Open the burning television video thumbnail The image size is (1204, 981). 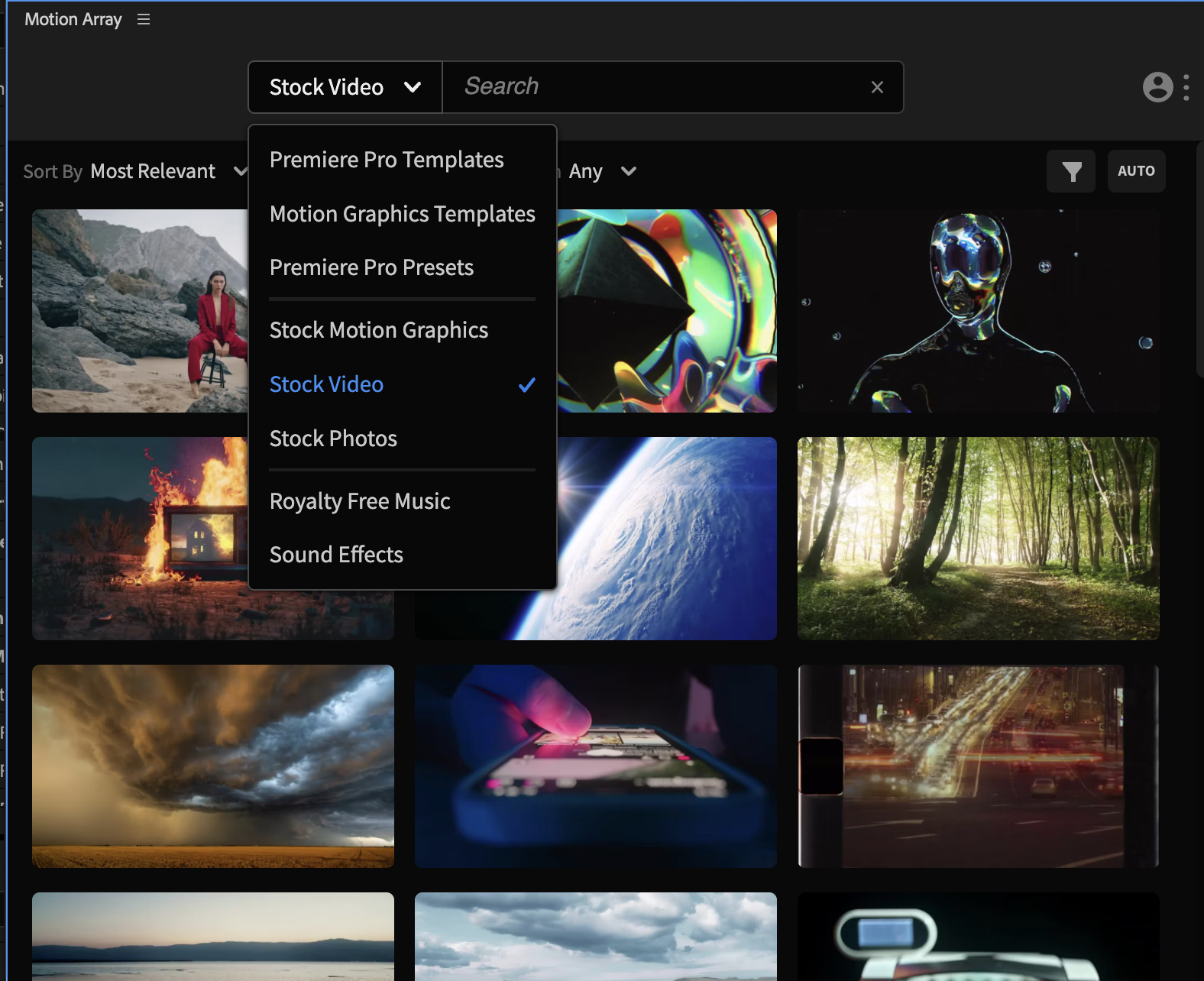click(140, 539)
